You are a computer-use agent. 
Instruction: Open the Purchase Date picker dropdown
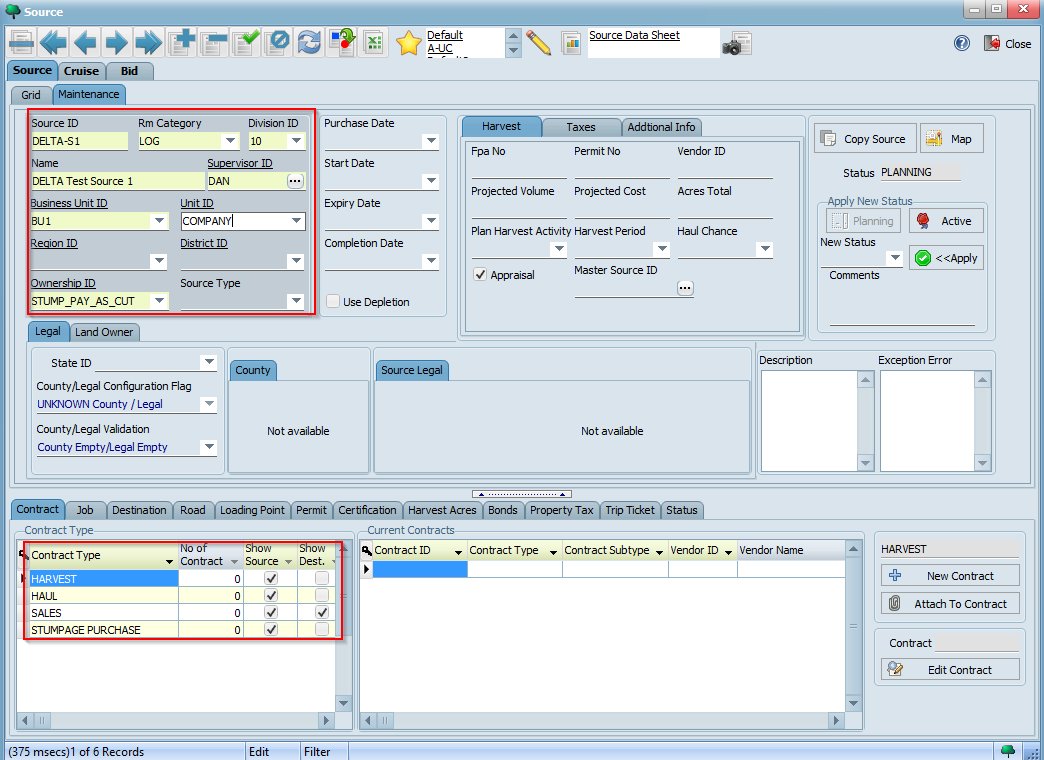431,141
